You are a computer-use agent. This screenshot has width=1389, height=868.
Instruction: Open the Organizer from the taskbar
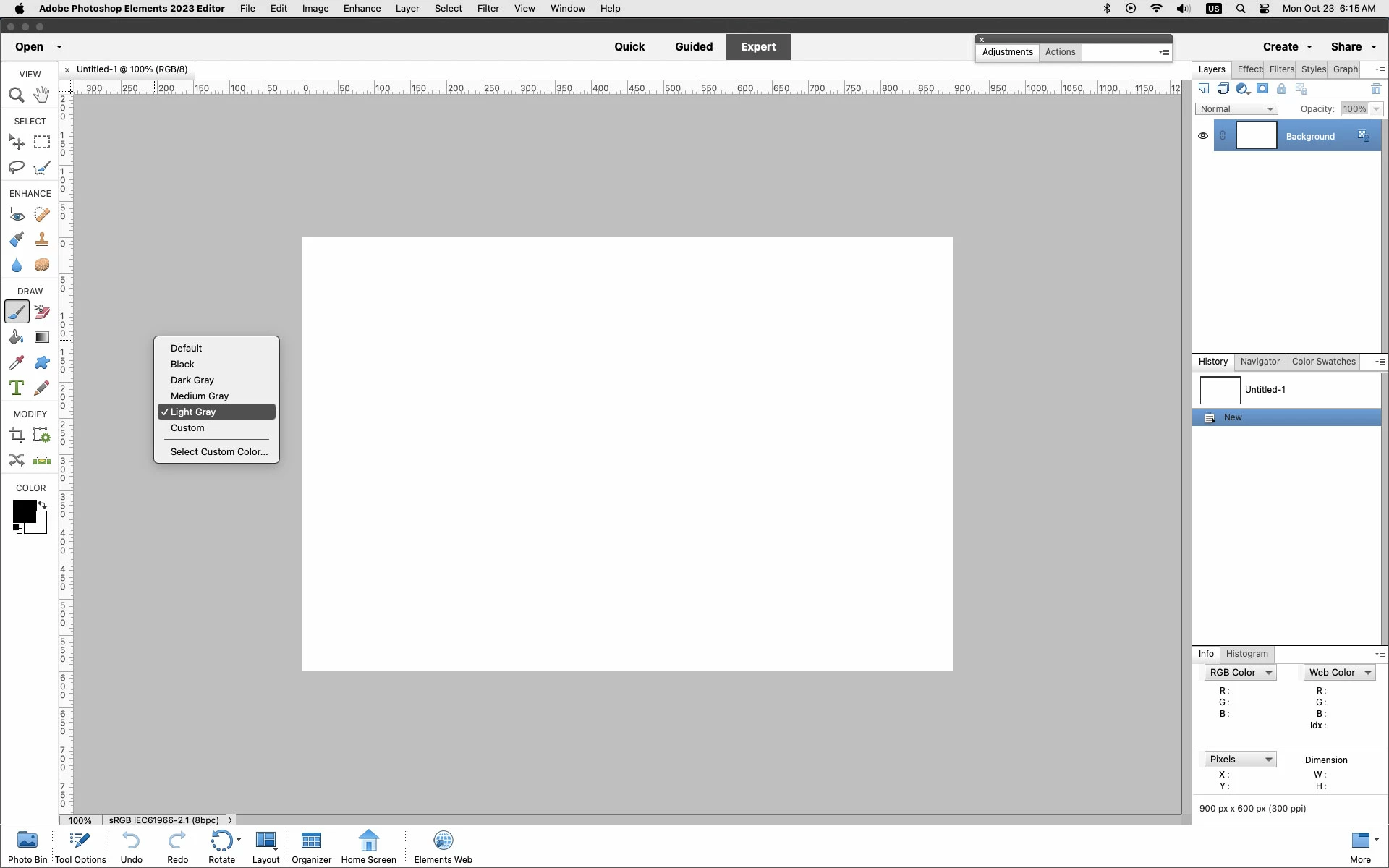(311, 846)
